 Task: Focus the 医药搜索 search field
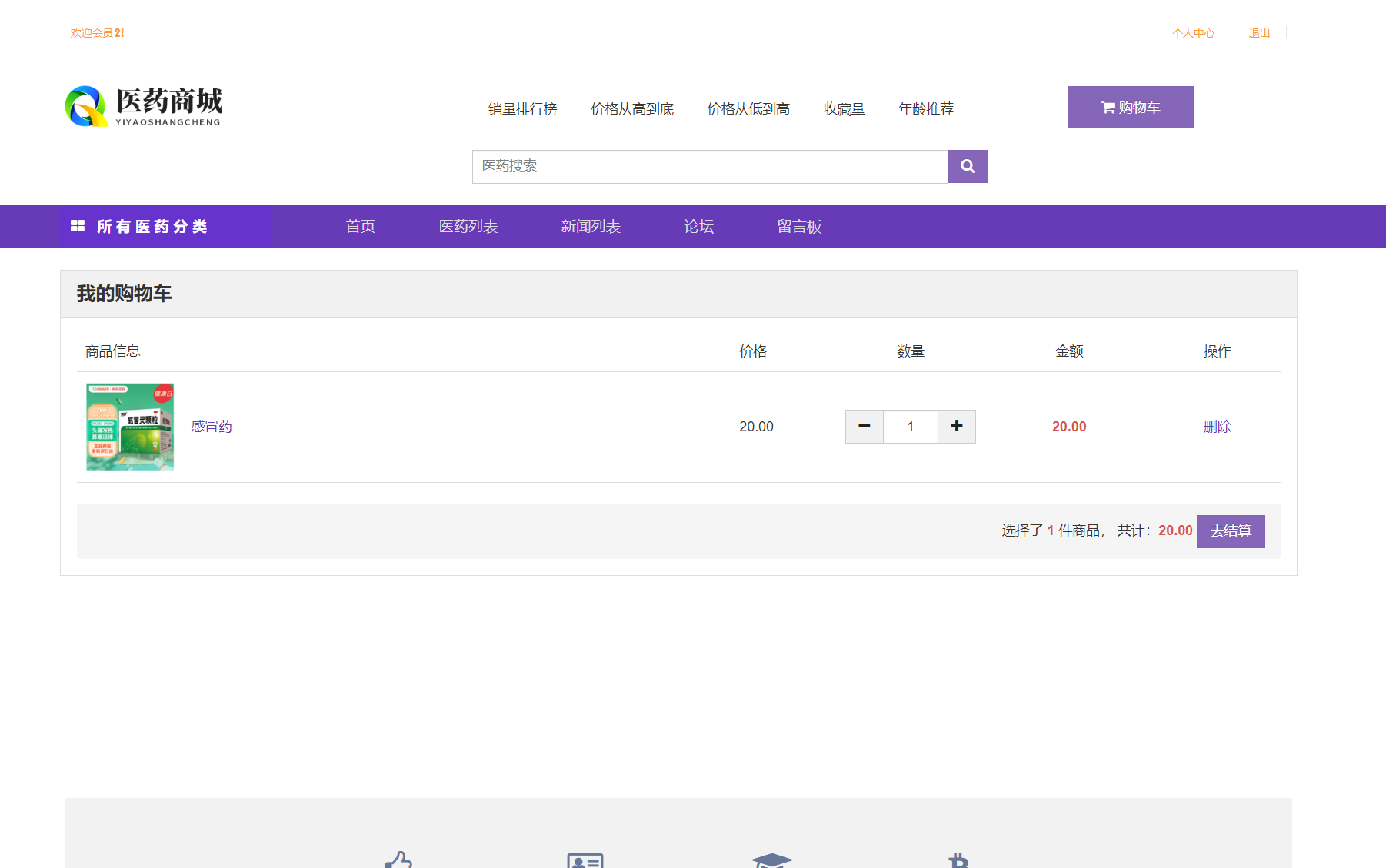pyautogui.click(x=709, y=166)
